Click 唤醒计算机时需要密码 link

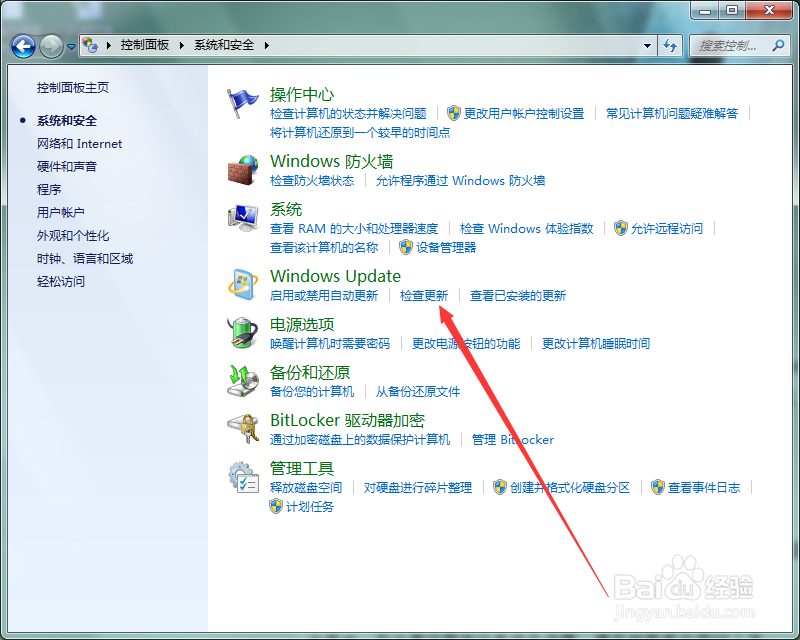tap(330, 344)
